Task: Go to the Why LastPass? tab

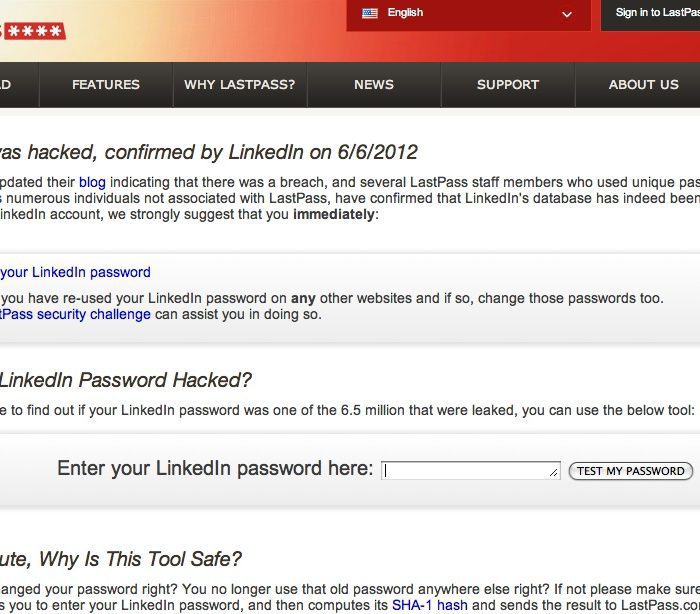Action: pos(239,85)
